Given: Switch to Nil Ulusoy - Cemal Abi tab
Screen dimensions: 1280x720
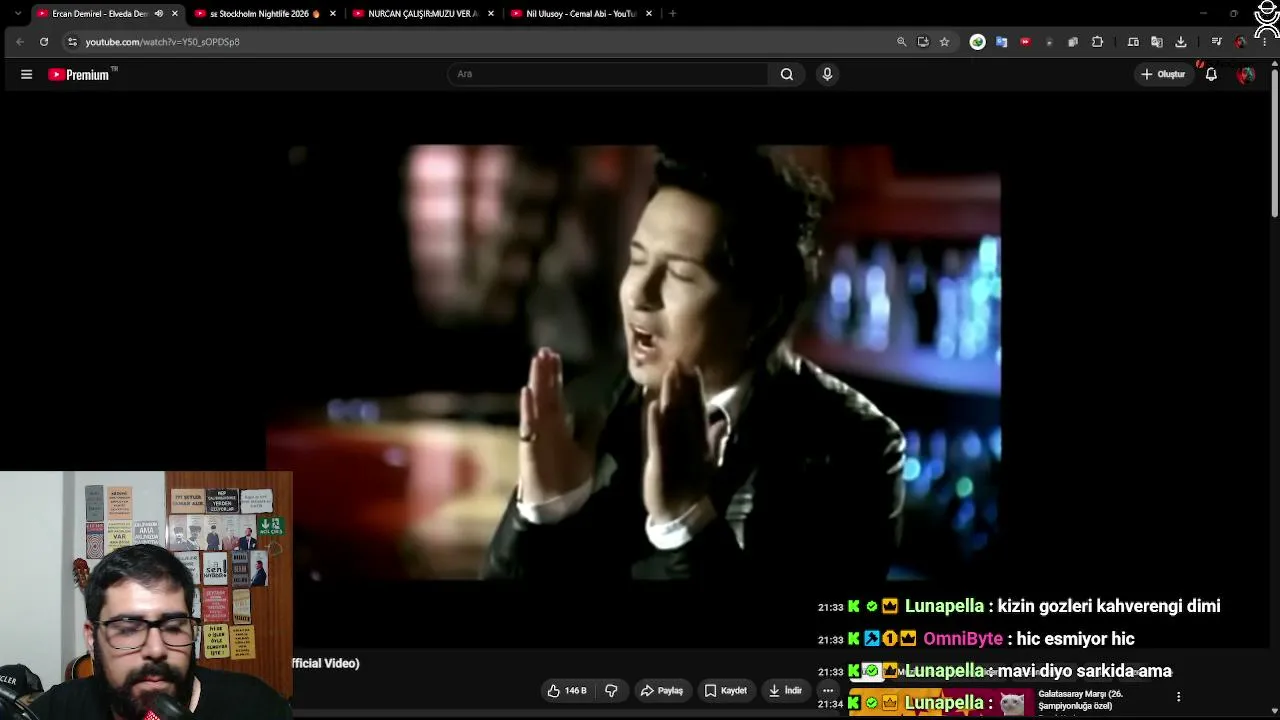Looking at the screenshot, I should (x=580, y=14).
